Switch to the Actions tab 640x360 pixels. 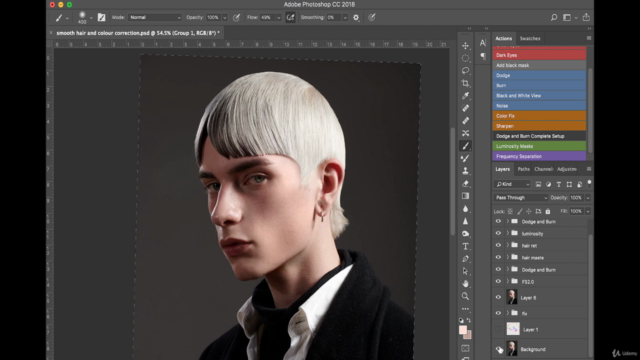click(x=503, y=38)
